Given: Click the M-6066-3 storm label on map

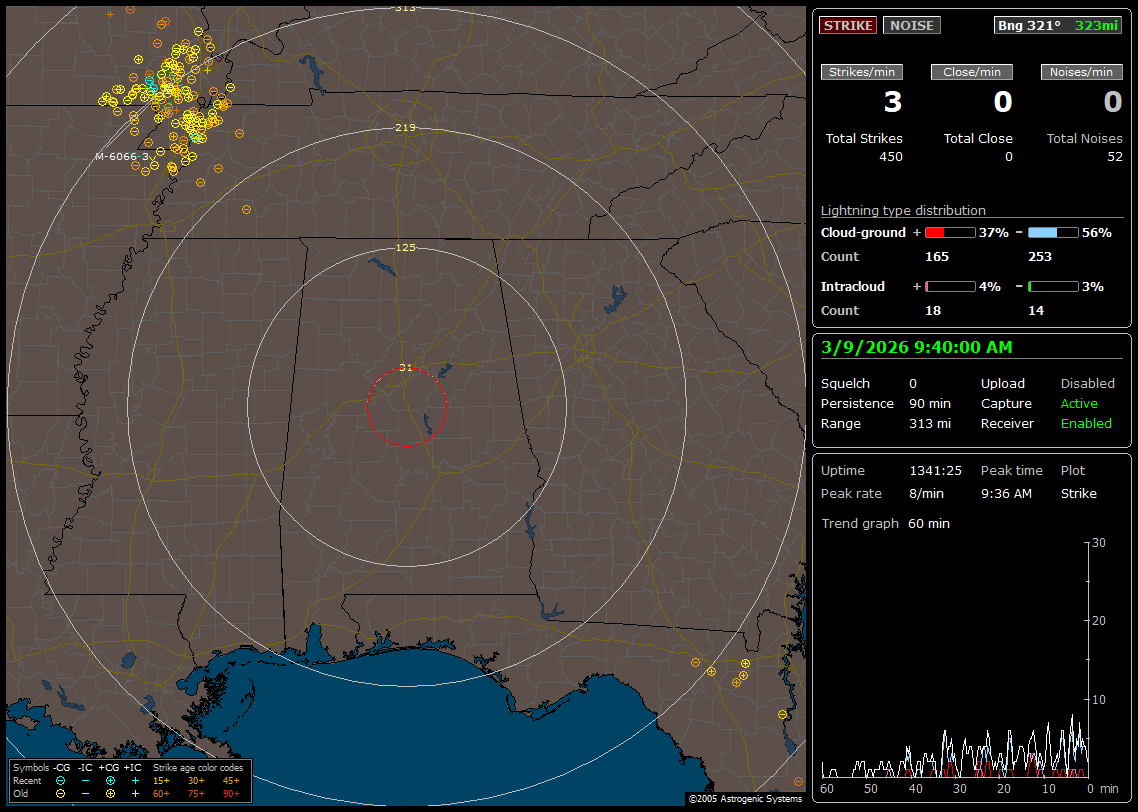Looking at the screenshot, I should pos(121,157).
